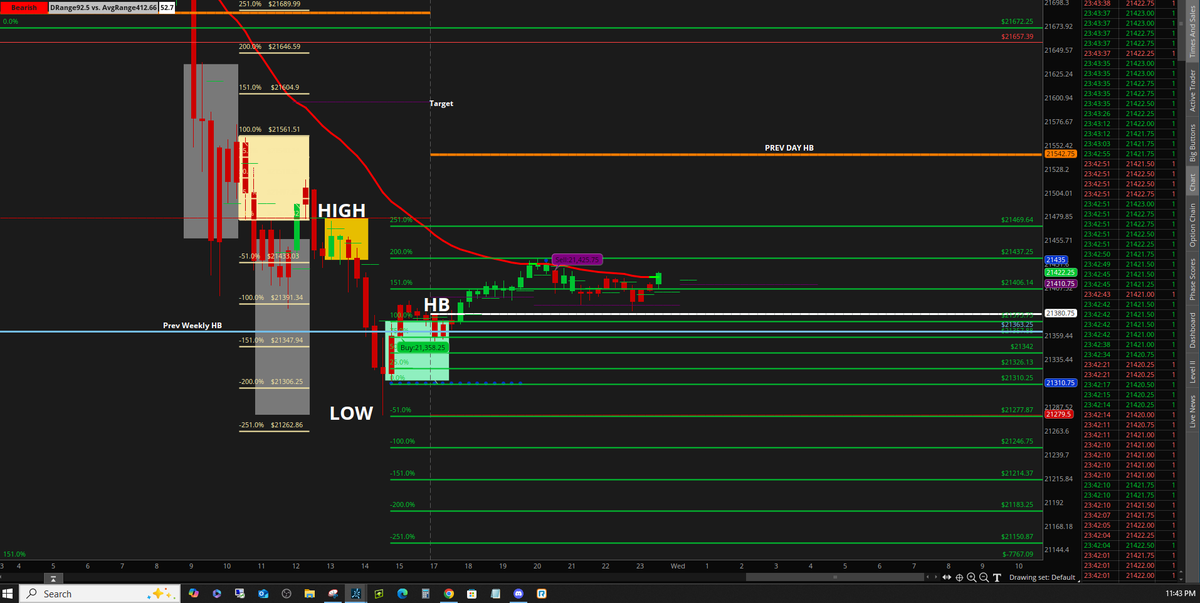1200x603 pixels.
Task: Open Microsoft Copilot from the taskbar
Action: [193, 593]
